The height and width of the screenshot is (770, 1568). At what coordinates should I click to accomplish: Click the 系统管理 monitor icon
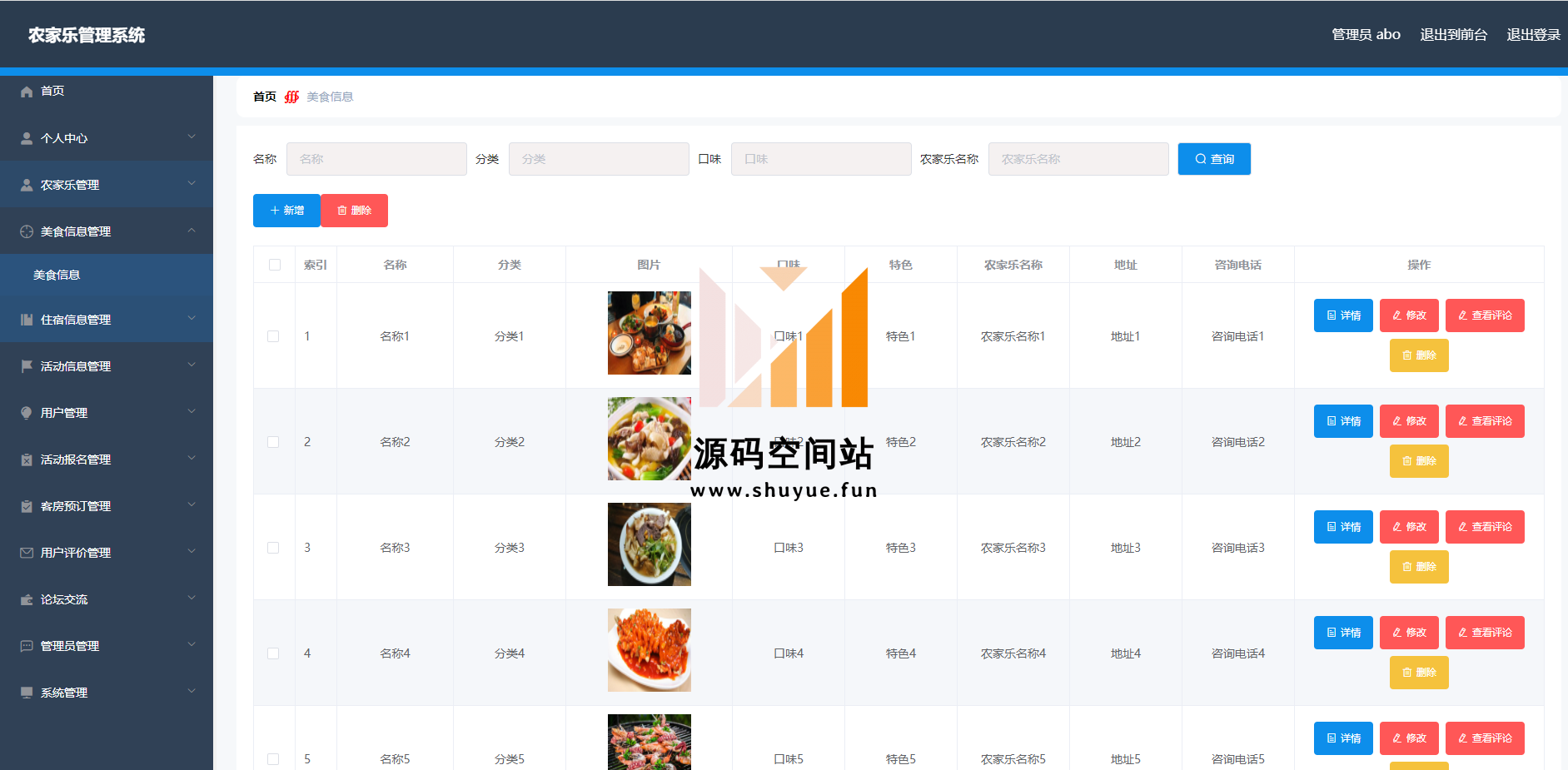(27, 693)
